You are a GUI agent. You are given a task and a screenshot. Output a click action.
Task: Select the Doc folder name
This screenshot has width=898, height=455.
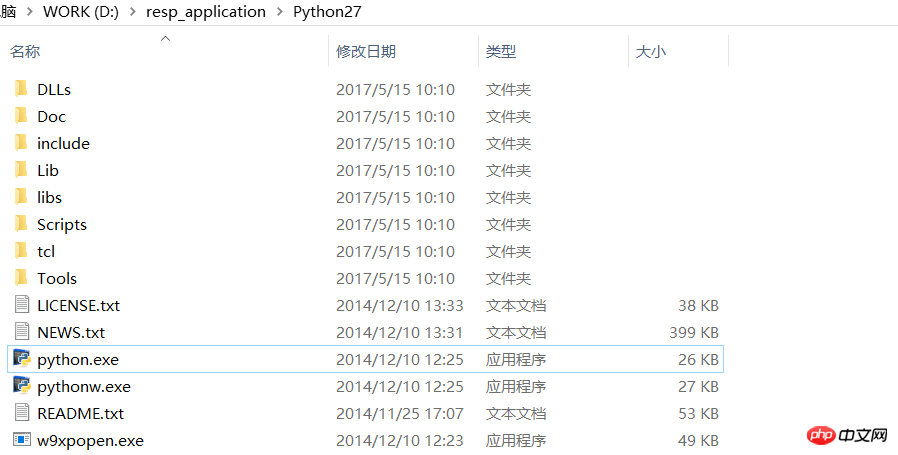(52, 116)
